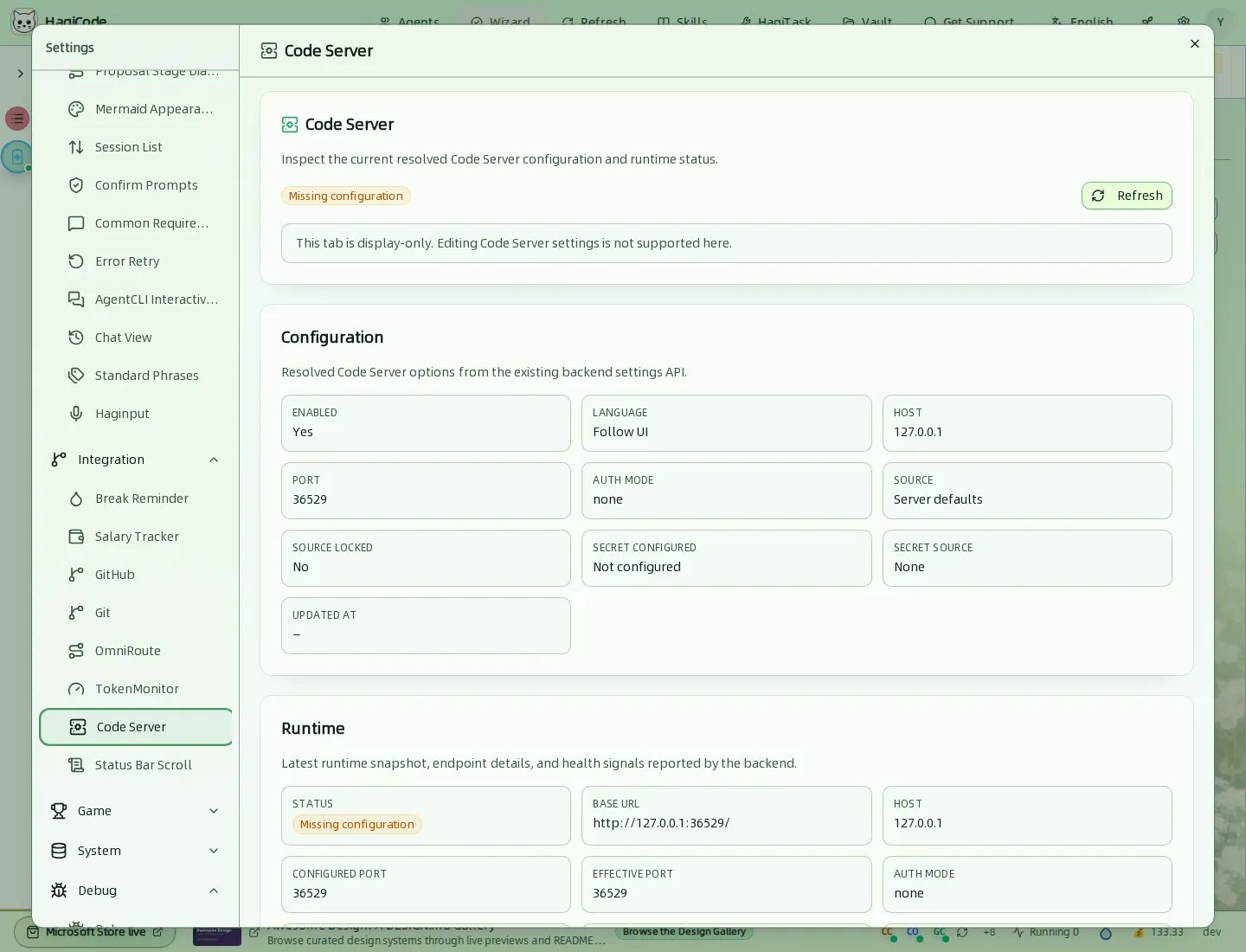This screenshot has height=952, width=1246.
Task: Click the Status Bar Scroll icon
Action: (x=76, y=765)
